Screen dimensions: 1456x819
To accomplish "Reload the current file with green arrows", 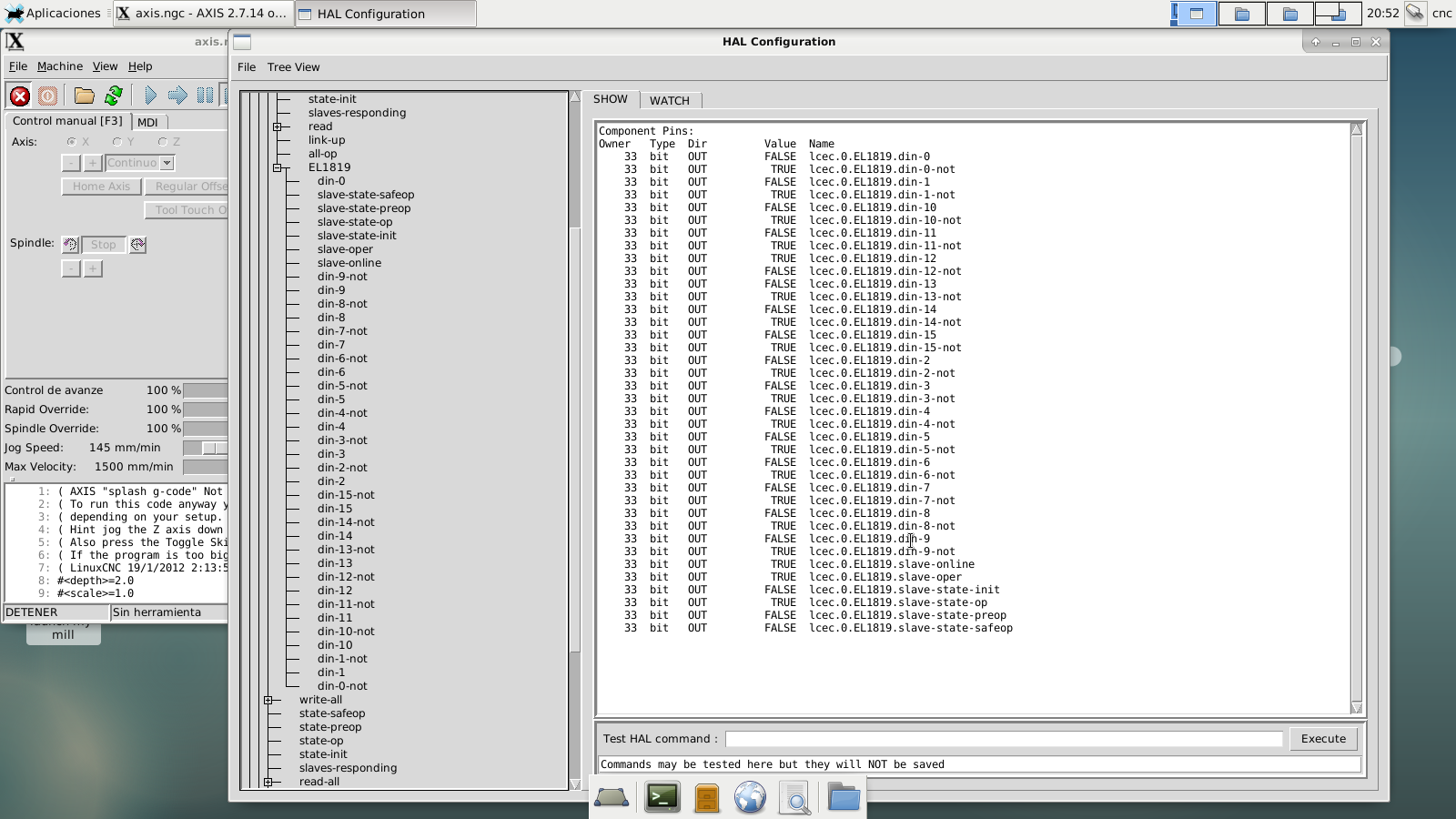I will pos(114,96).
